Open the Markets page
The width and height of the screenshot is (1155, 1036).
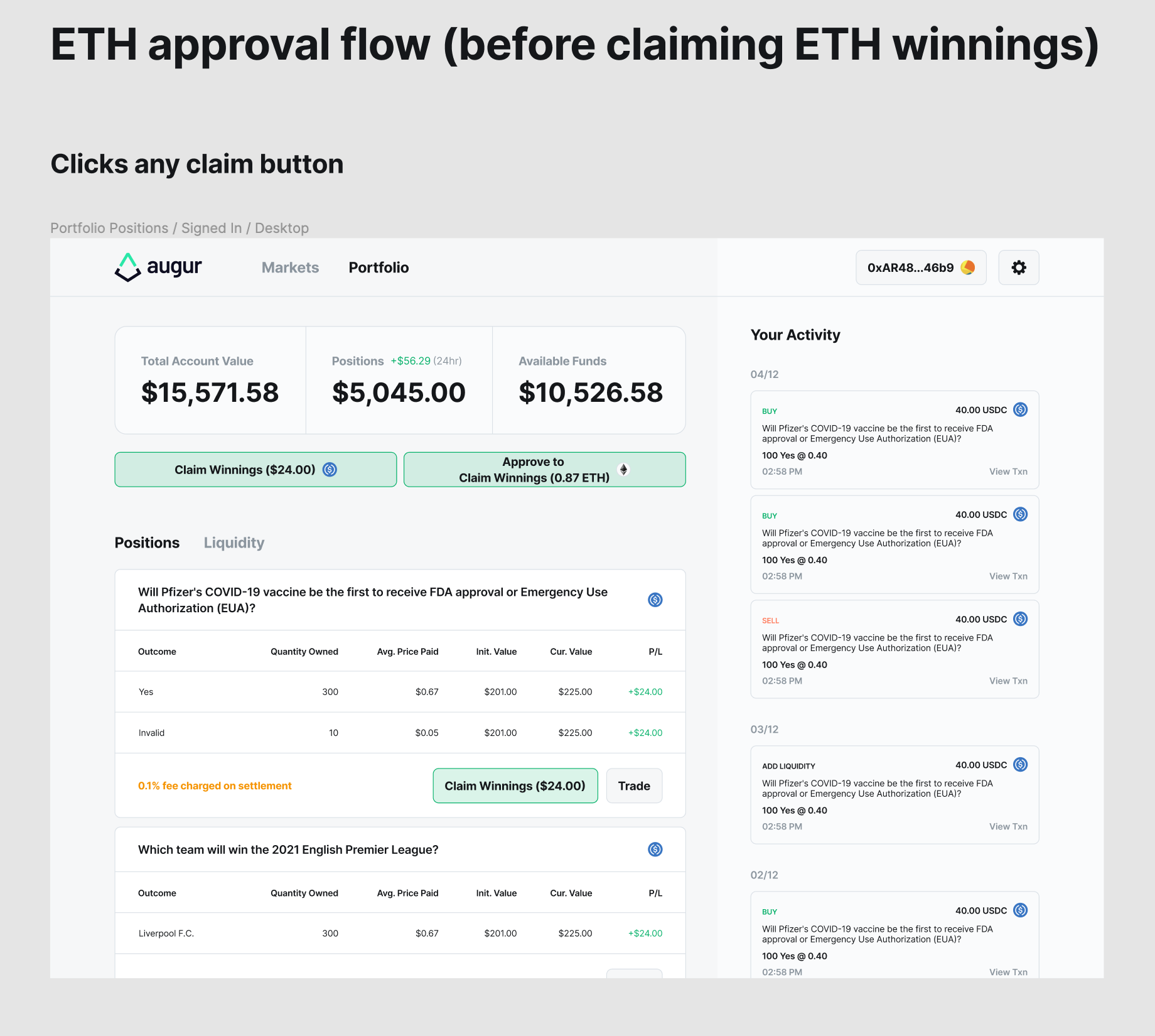coord(289,267)
